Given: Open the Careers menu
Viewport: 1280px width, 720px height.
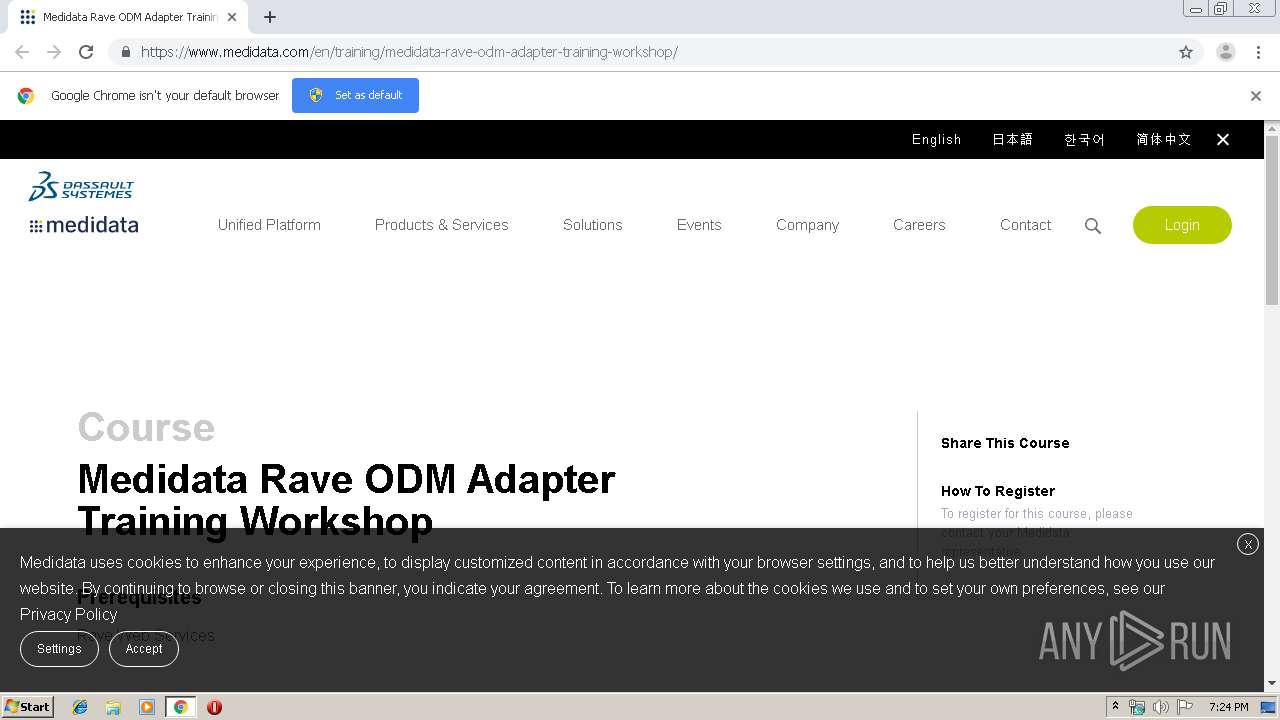Looking at the screenshot, I should click(919, 225).
